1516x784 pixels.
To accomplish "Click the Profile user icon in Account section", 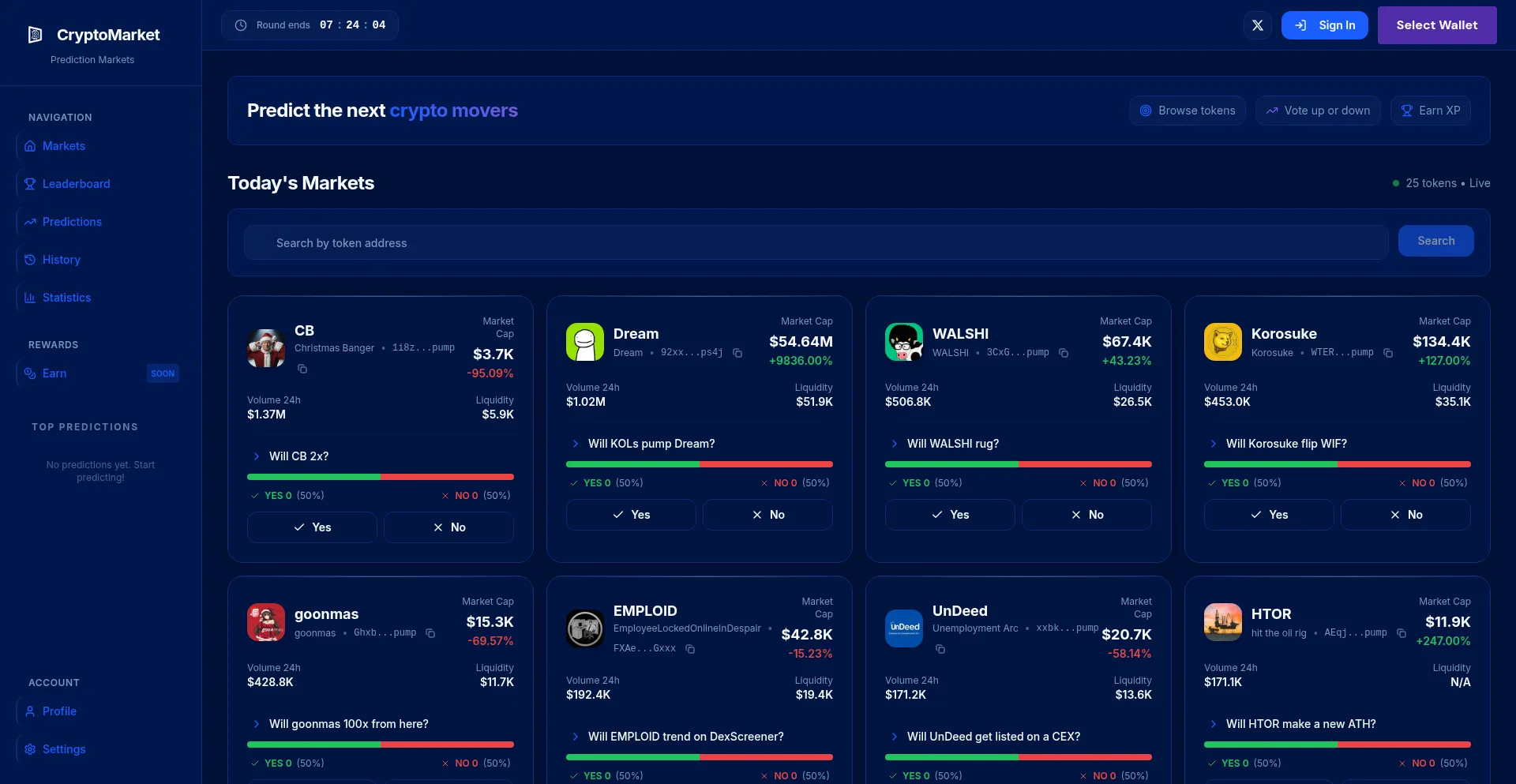I will (30, 711).
